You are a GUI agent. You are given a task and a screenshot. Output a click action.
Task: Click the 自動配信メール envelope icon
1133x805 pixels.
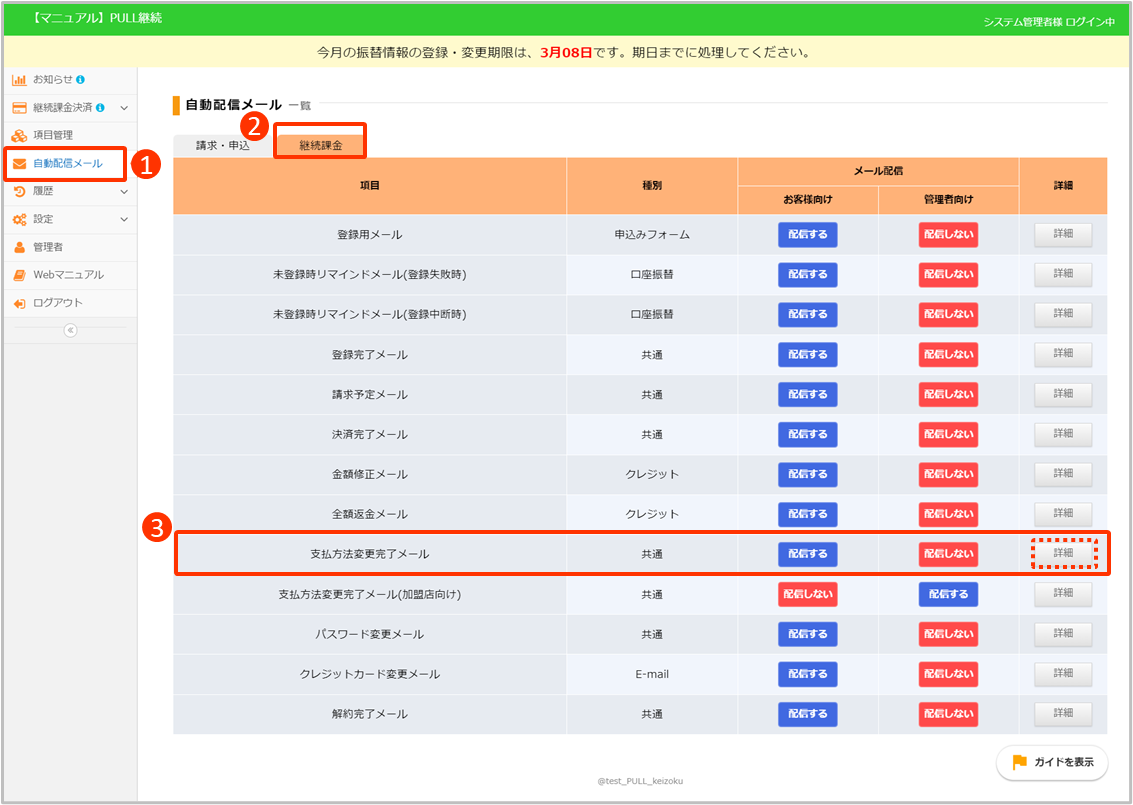20,163
